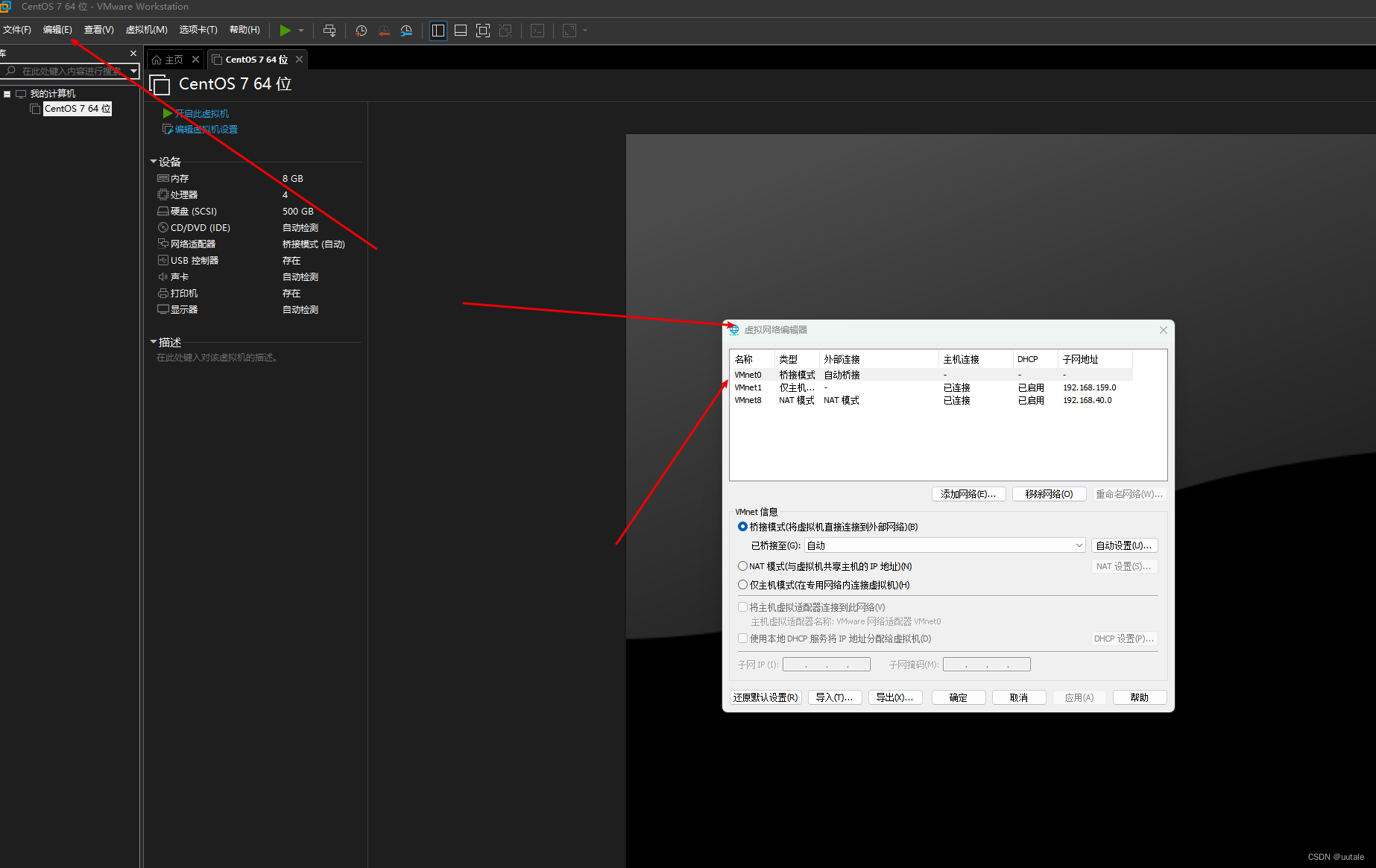Open the 查看(V) menu

[98, 30]
